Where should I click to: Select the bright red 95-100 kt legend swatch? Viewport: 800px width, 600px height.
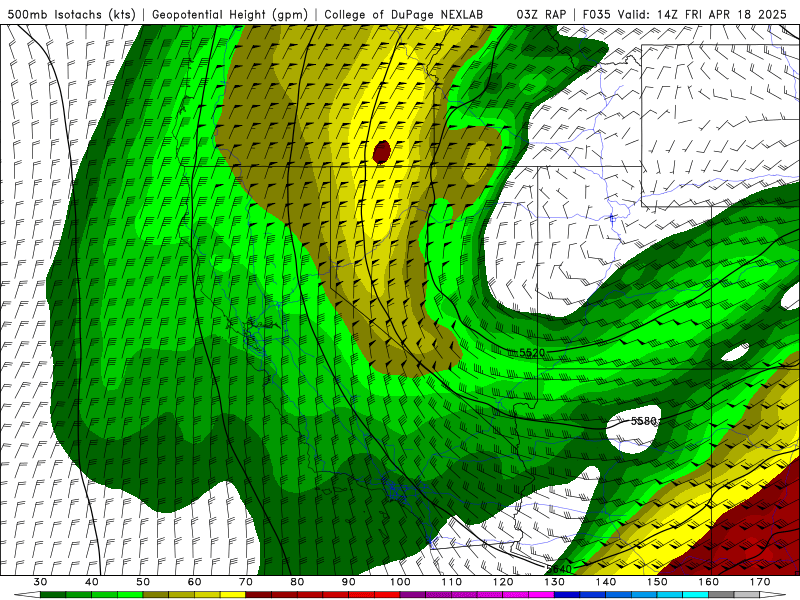tap(387, 595)
